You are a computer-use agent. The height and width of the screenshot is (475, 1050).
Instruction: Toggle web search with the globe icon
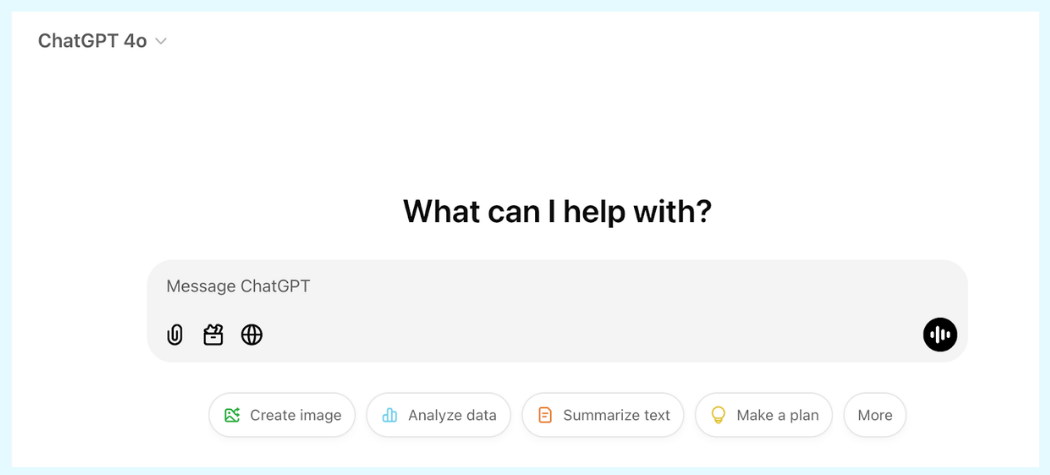252,335
